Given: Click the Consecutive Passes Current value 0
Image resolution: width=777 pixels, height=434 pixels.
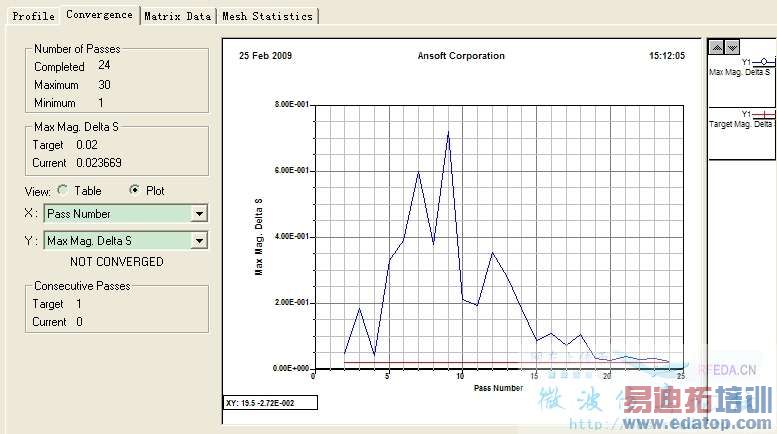Looking at the screenshot, I should coord(79,322).
